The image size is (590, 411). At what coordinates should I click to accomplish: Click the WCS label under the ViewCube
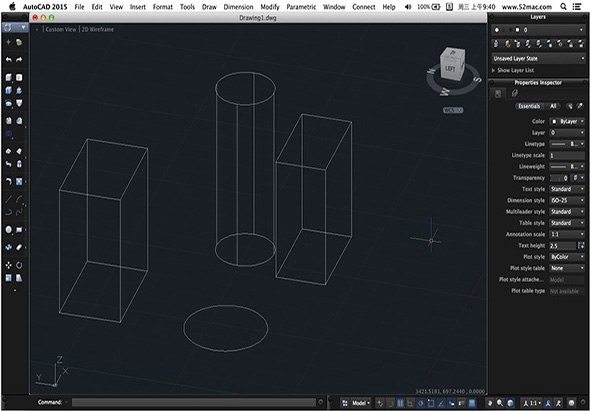click(453, 110)
